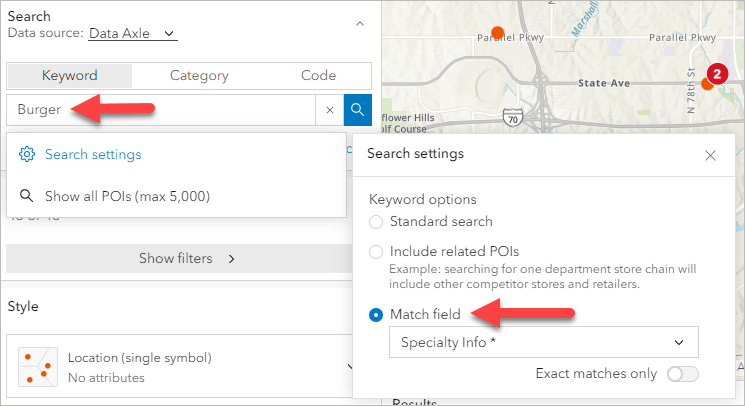This screenshot has width=745, height=406.
Task: Click the blue magnifier search button
Action: tap(357, 110)
